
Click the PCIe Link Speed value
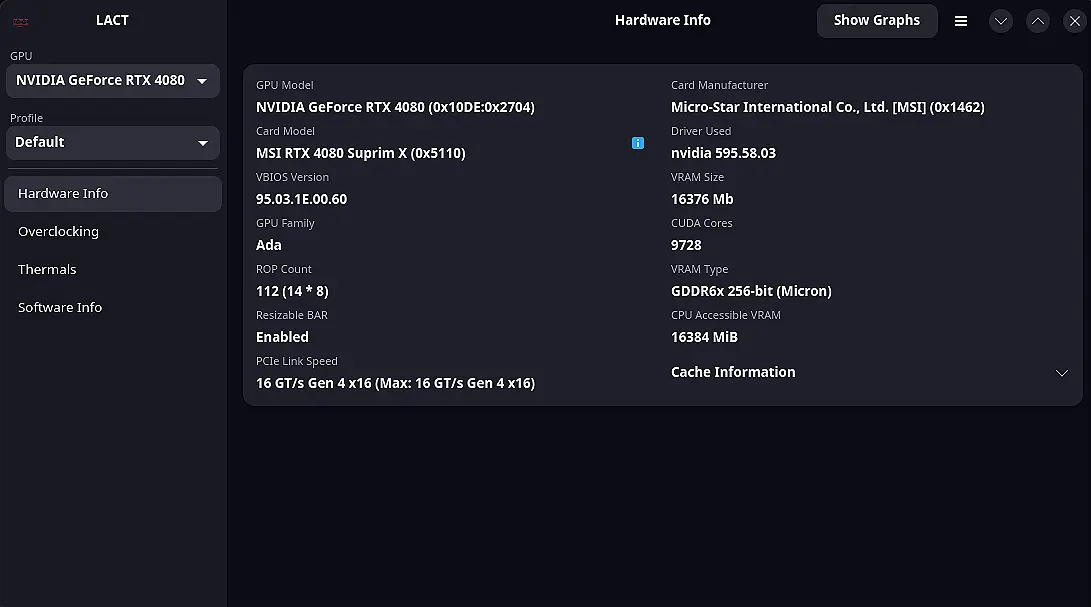[395, 383]
